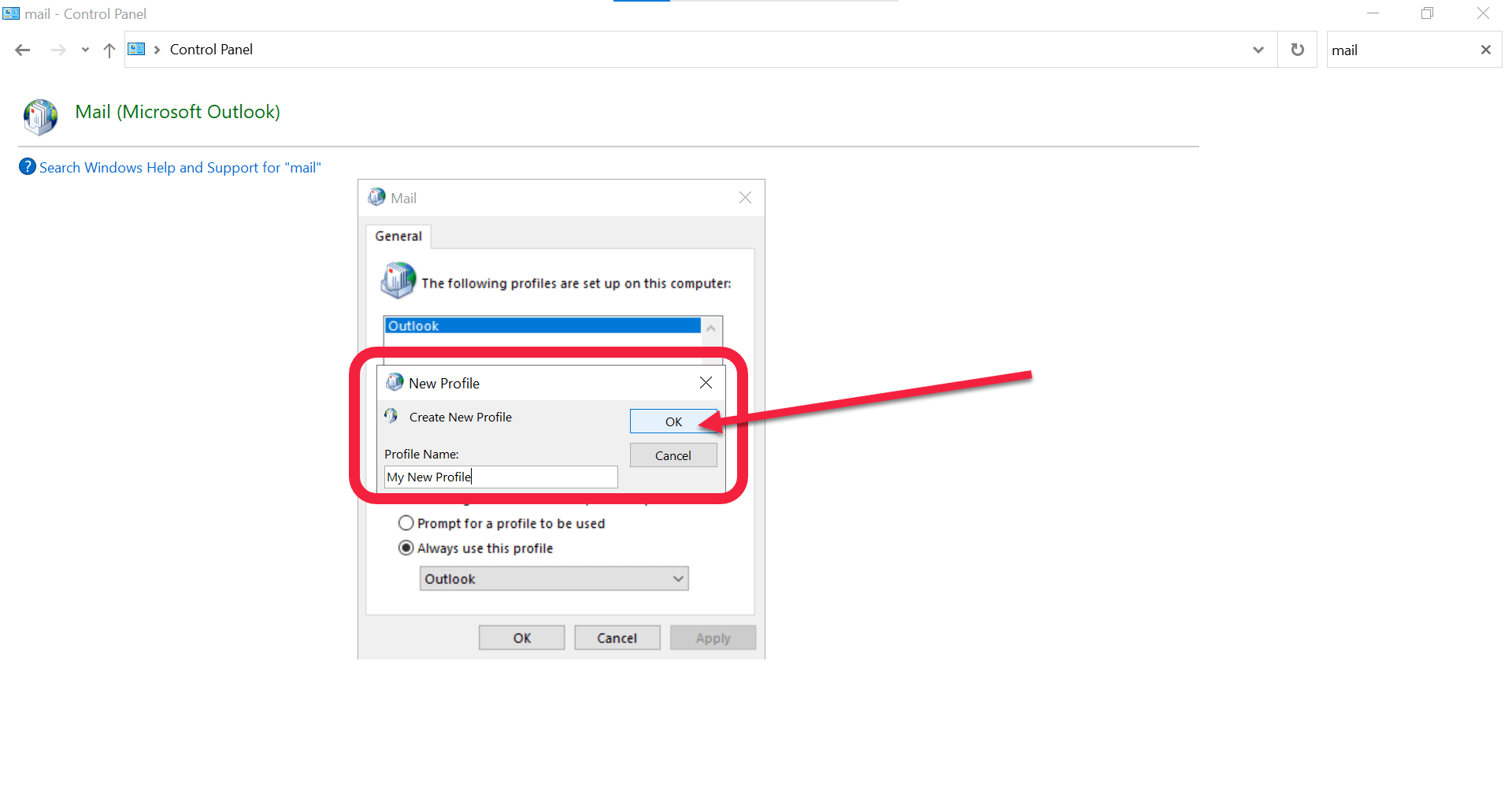Click OK in New Profile dialog

point(673,421)
